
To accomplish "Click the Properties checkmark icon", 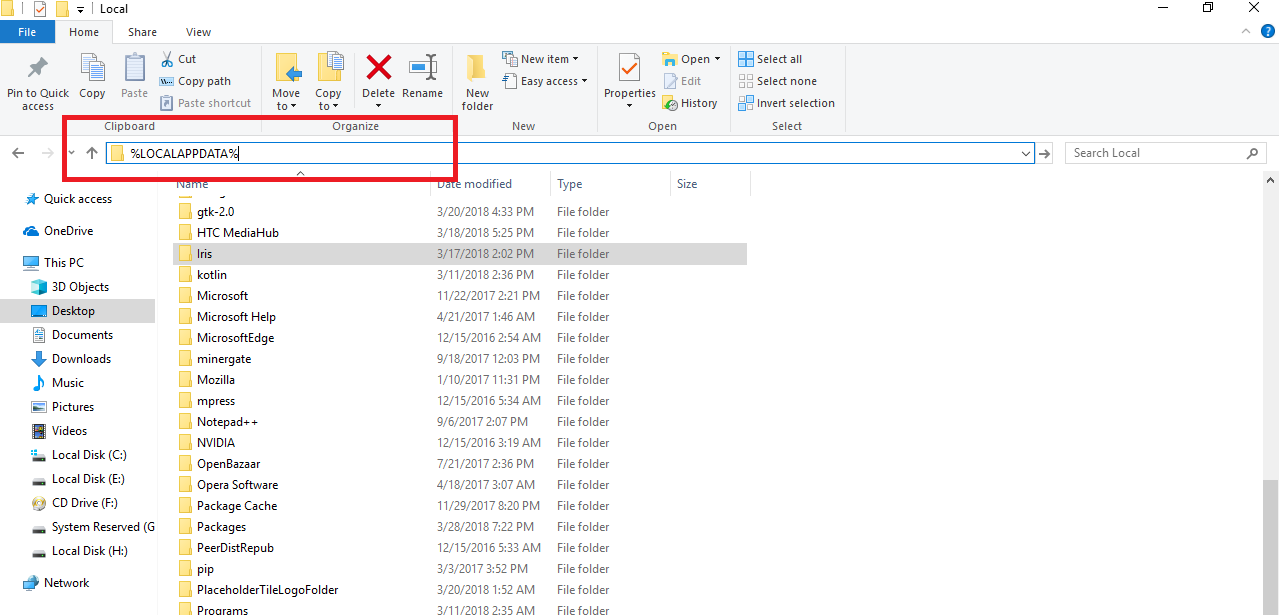I will coord(629,68).
